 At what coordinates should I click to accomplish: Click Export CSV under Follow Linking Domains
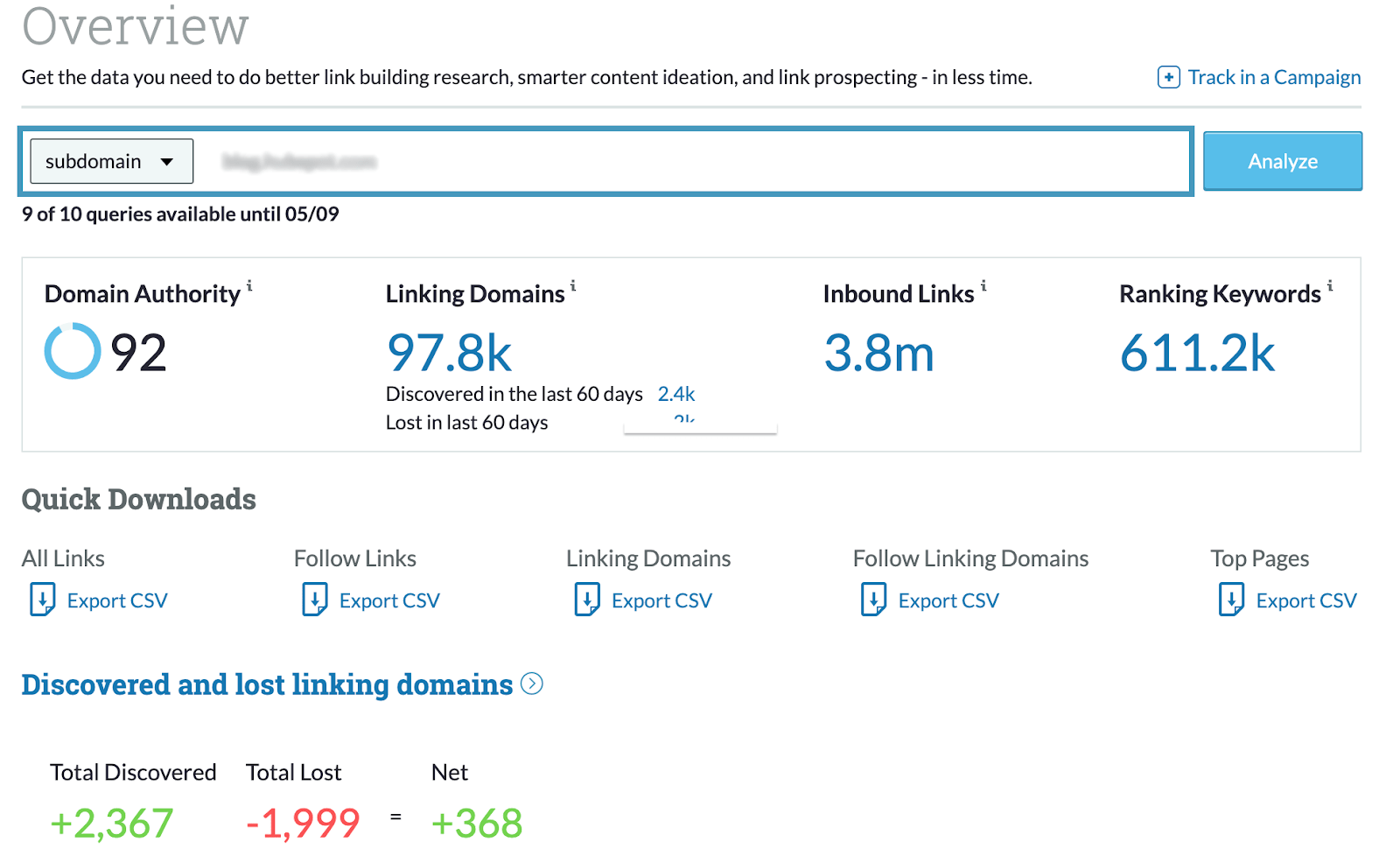[948, 600]
